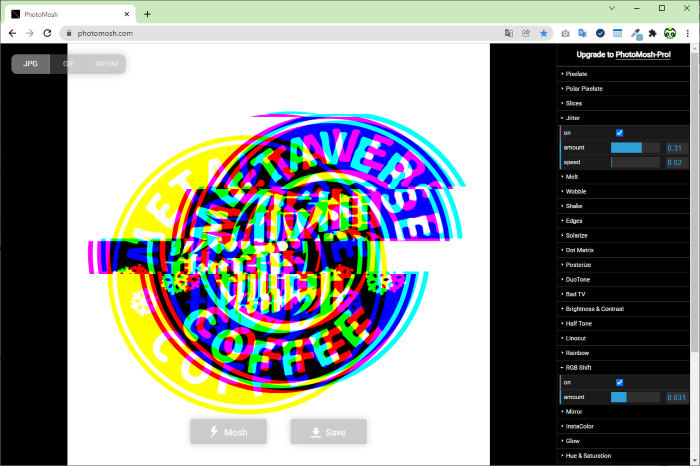This screenshot has width=700, height=466.
Task: Expand the Brightness & Contrast effect
Action: click(624, 309)
